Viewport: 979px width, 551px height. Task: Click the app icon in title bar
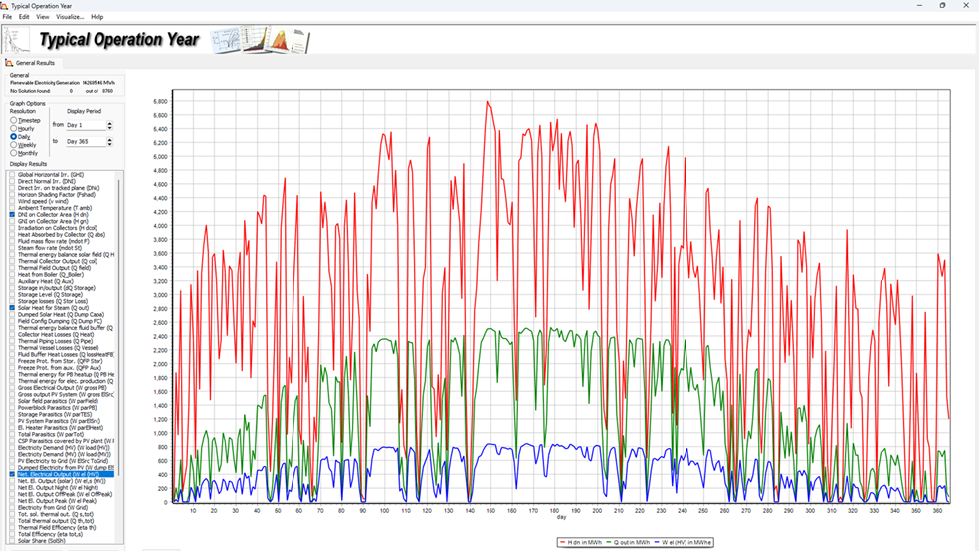pyautogui.click(x=5, y=5)
